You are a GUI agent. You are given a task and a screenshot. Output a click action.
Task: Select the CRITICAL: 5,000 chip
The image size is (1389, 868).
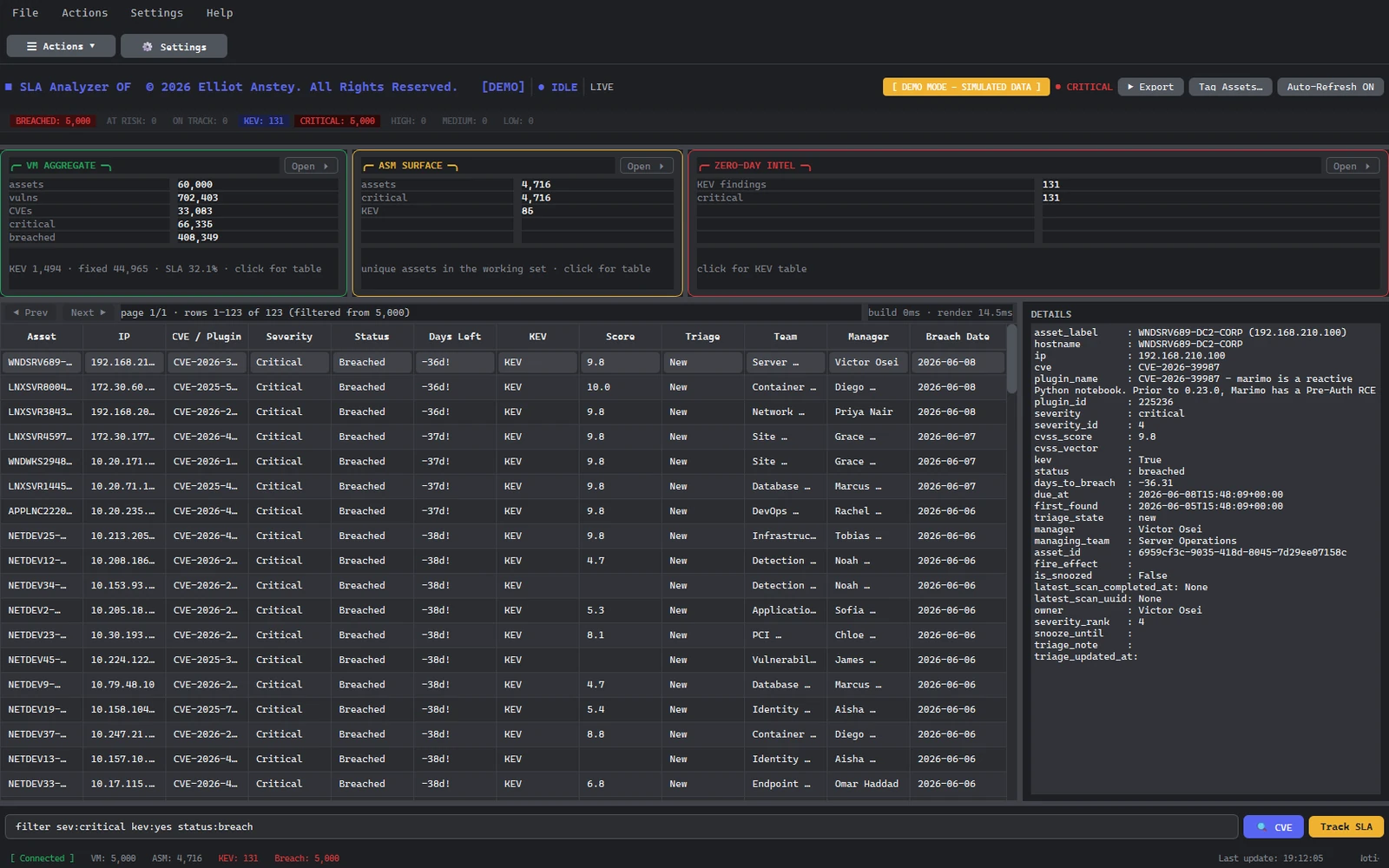pyautogui.click(x=337, y=122)
